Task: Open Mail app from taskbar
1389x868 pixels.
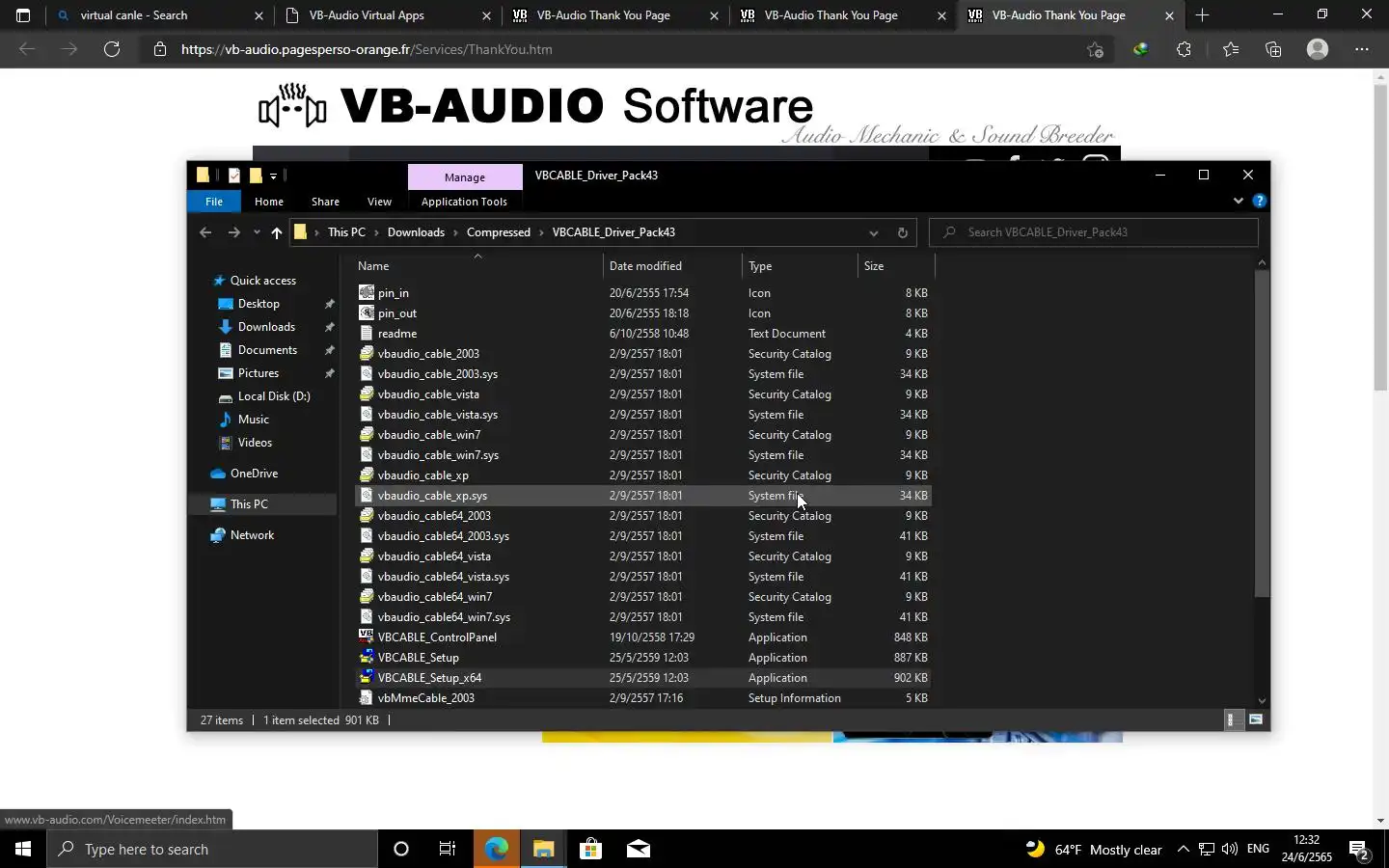Action: coord(638,849)
